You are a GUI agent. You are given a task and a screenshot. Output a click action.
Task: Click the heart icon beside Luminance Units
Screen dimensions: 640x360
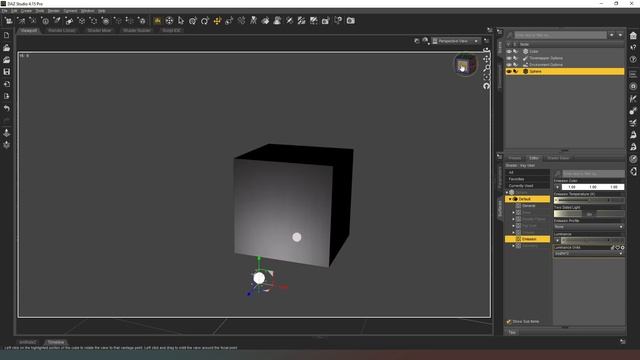pyautogui.click(x=618, y=247)
